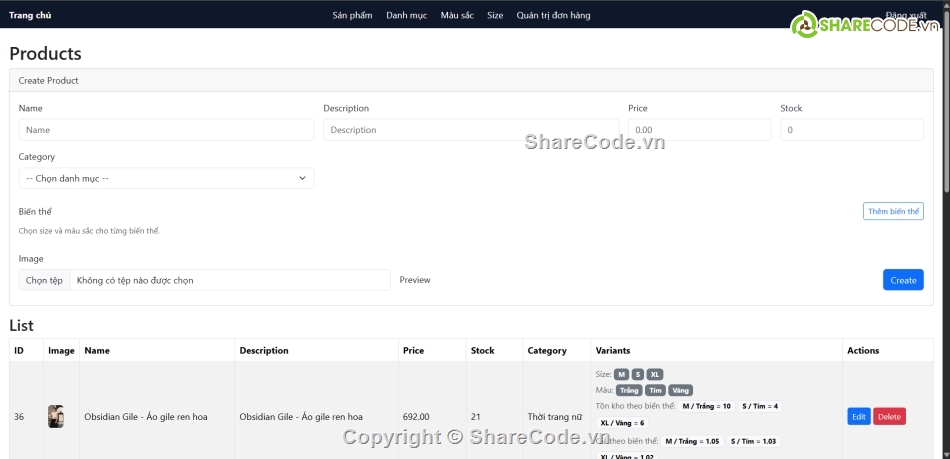
Task: Click the Create Product card header
Action: 471,81
